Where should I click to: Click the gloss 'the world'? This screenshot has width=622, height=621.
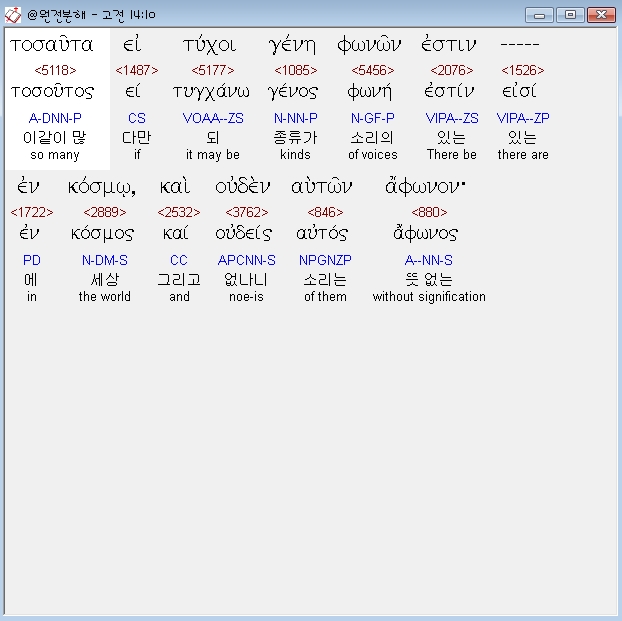[x=105, y=296]
